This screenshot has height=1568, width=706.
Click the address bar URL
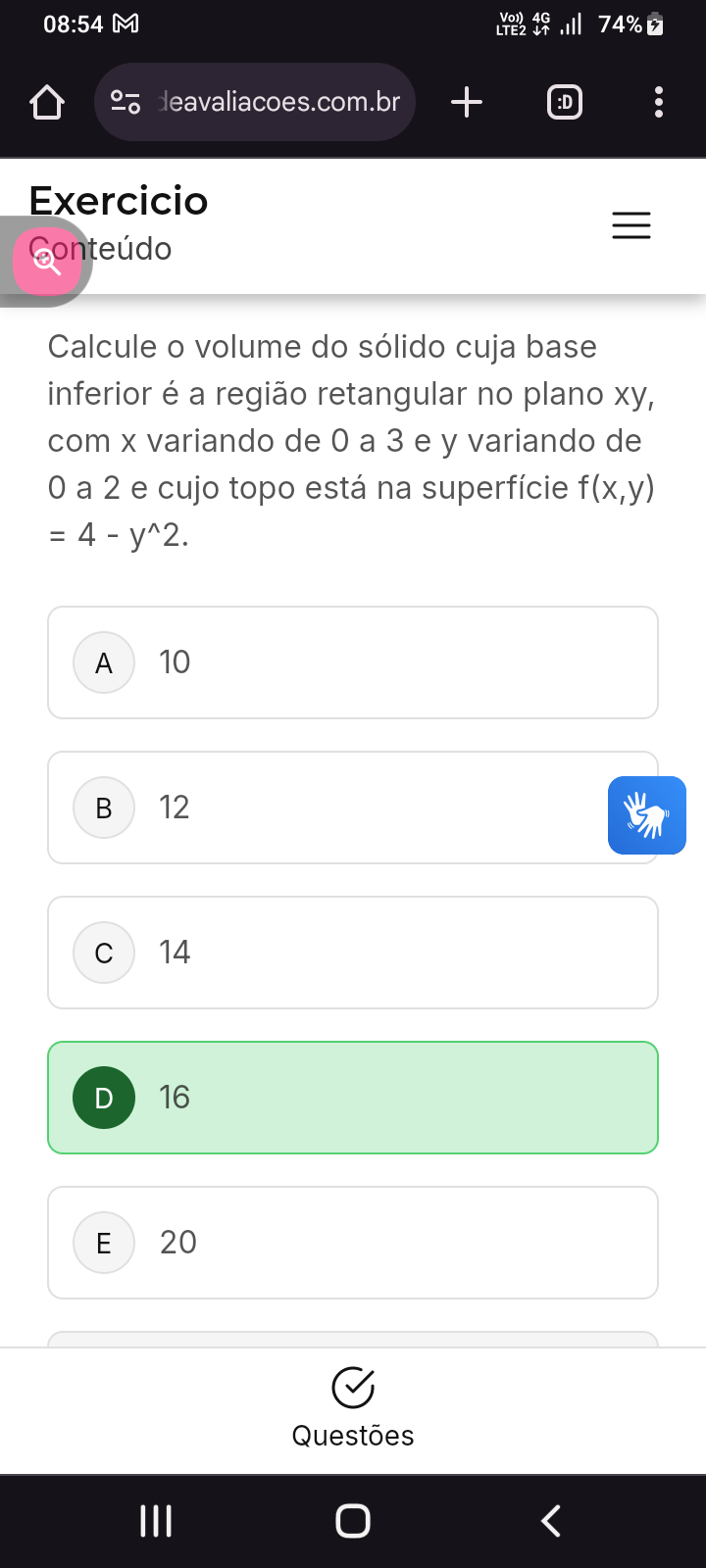pos(280,102)
